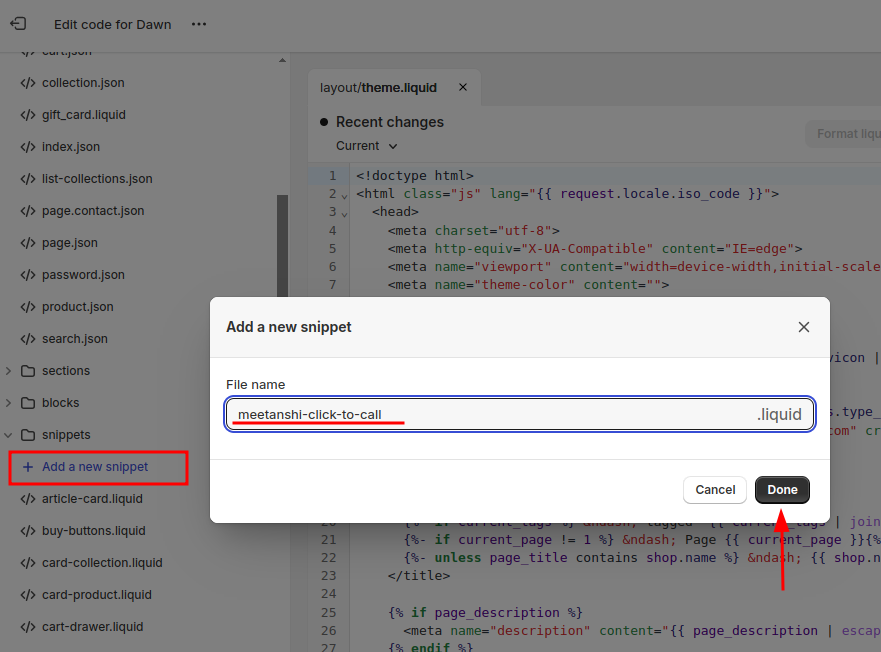The width and height of the screenshot is (881, 652).
Task: Click code icon beside list-collections.json
Action: click(28, 179)
